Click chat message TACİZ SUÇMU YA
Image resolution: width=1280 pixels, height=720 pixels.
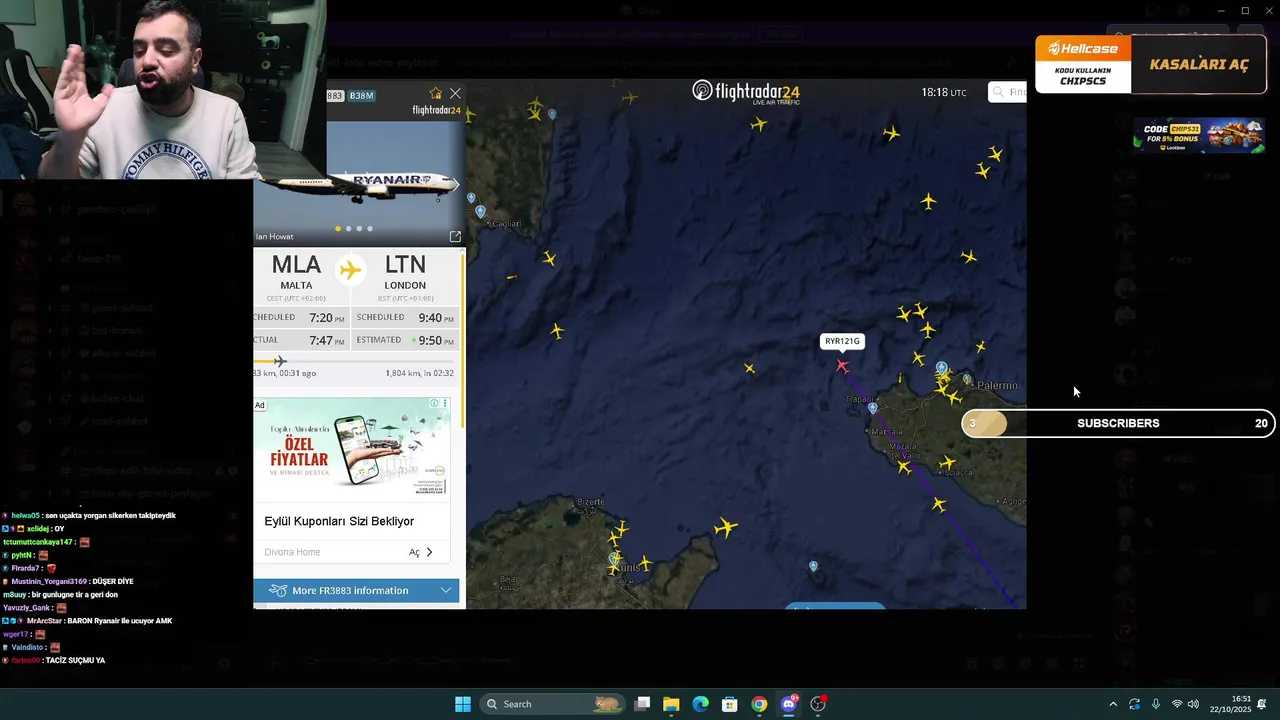75,660
